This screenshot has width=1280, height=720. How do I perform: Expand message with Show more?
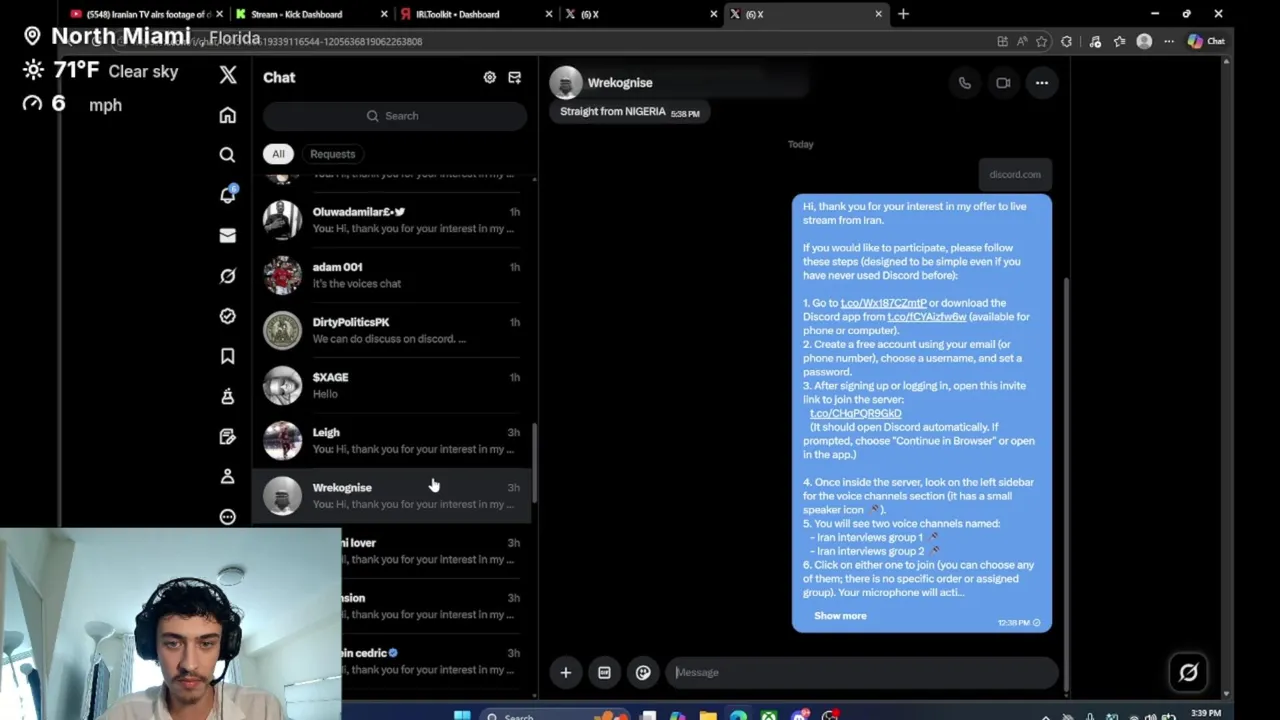pyautogui.click(x=840, y=616)
